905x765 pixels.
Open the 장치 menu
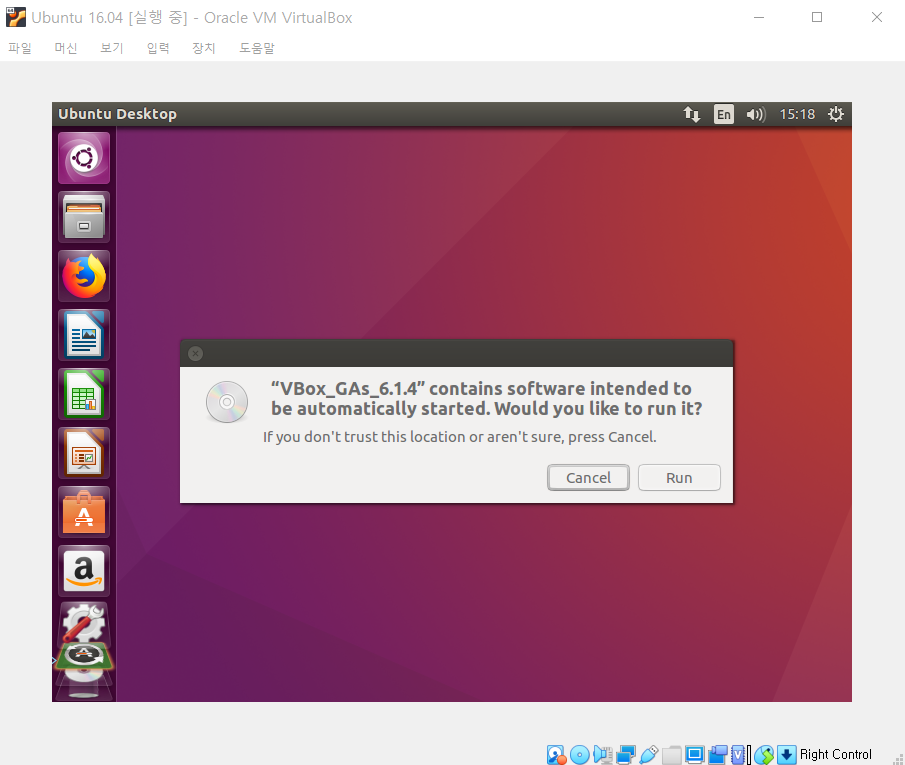[204, 48]
